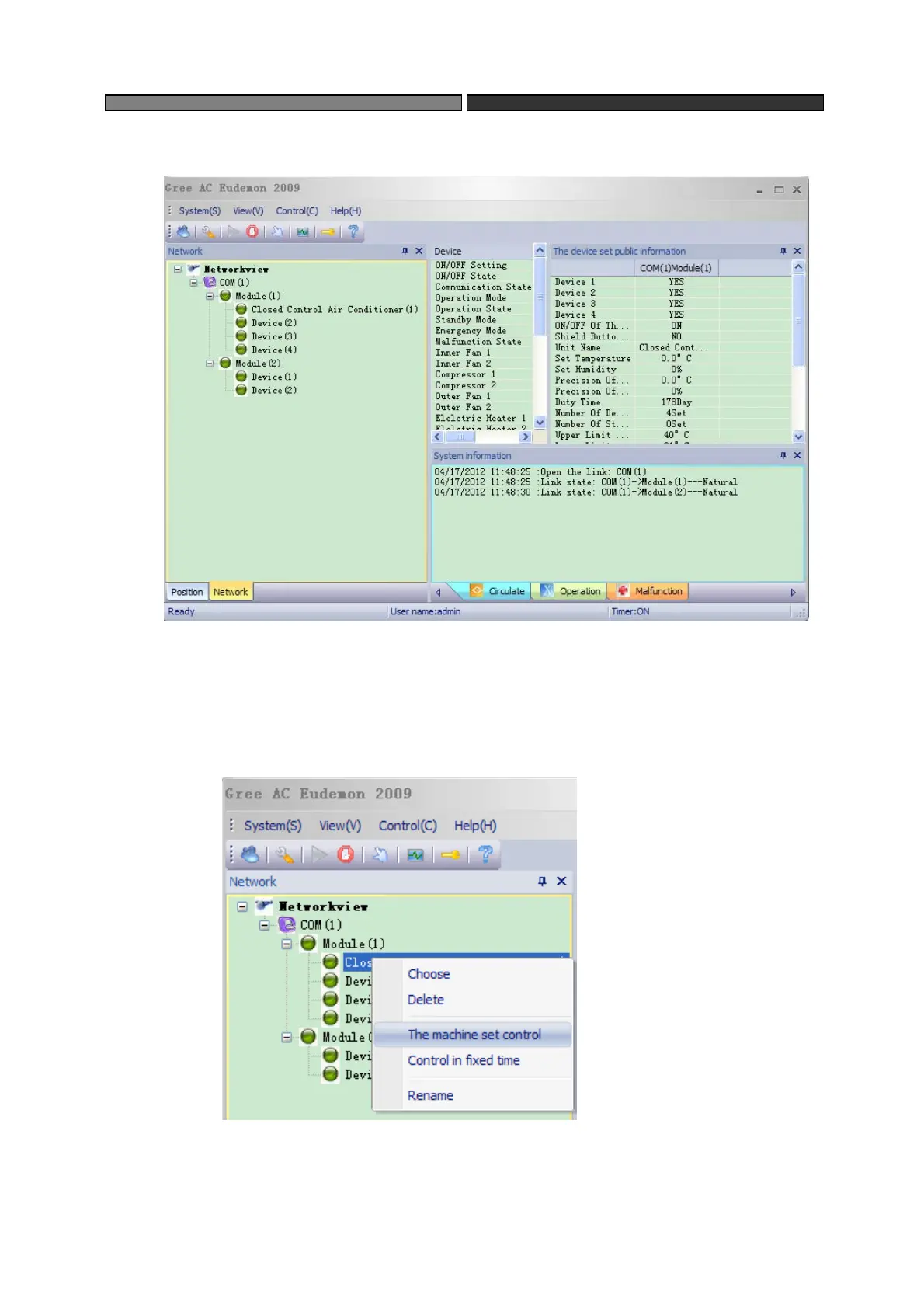Click the red stop icon in lower screenshot toolbar

pos(346,854)
